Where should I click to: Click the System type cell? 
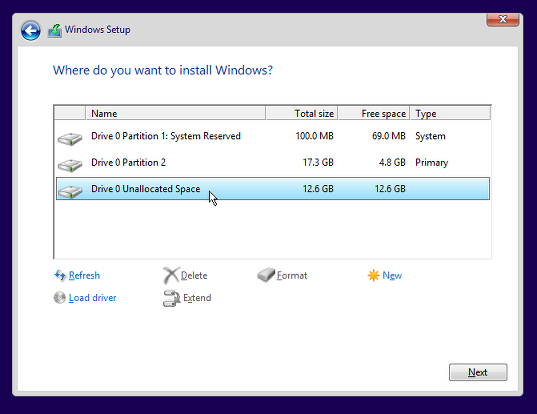click(430, 136)
